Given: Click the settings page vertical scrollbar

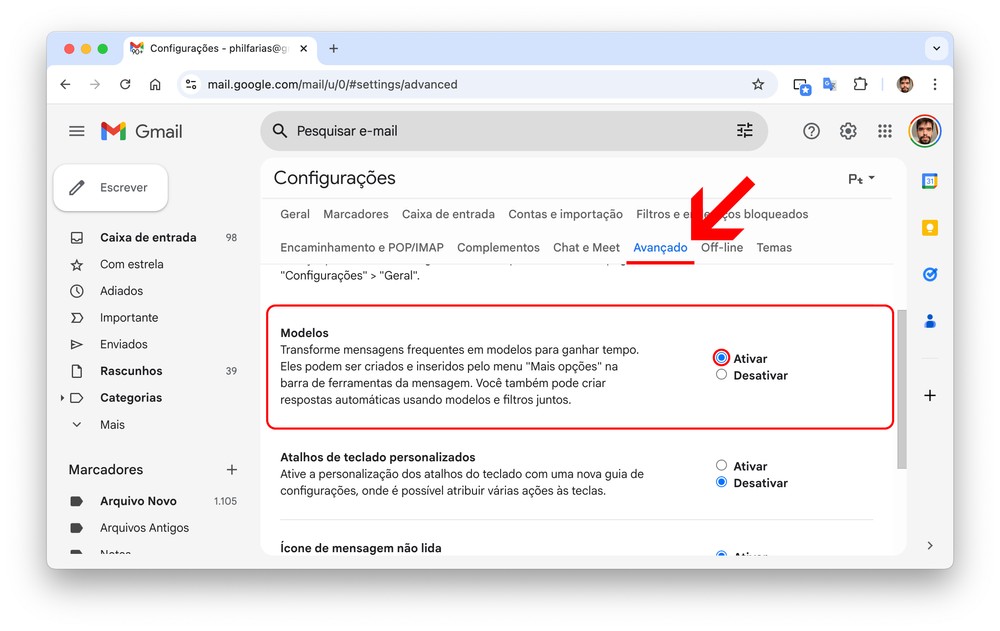Looking at the screenshot, I should pos(901,389).
